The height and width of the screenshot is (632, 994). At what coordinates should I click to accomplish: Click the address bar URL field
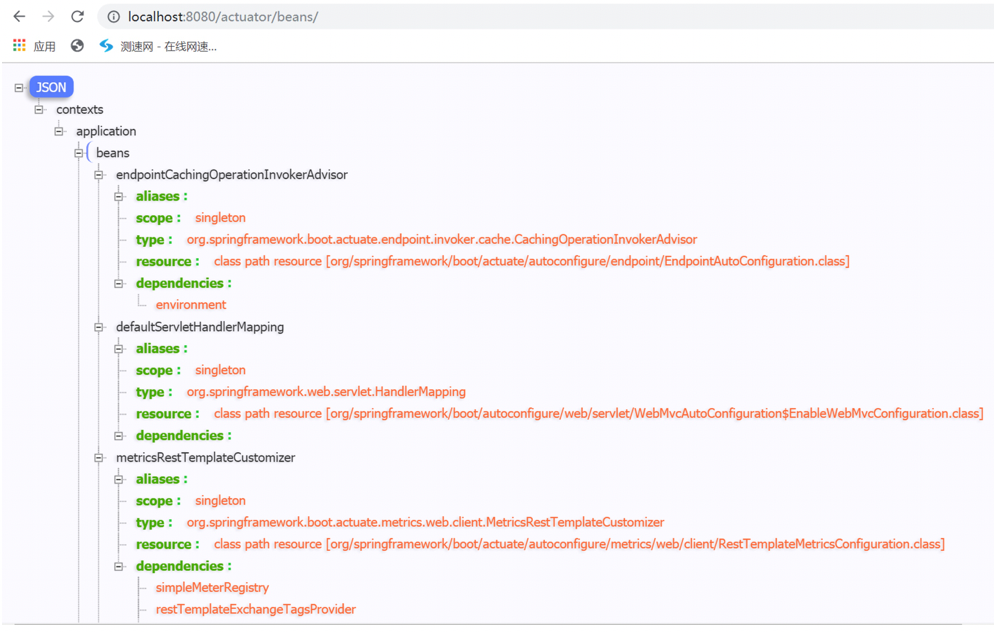(545, 17)
